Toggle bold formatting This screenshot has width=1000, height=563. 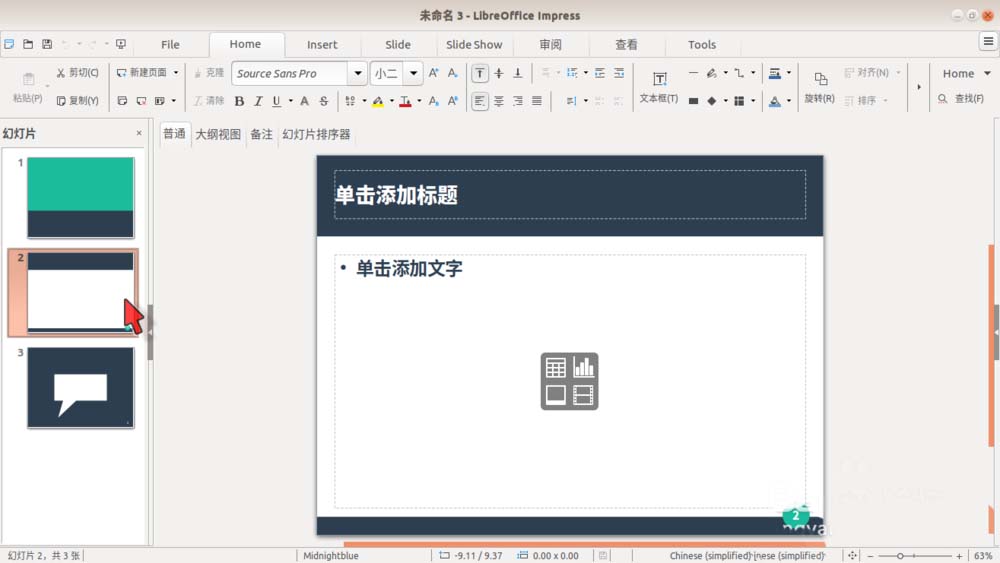point(239,101)
